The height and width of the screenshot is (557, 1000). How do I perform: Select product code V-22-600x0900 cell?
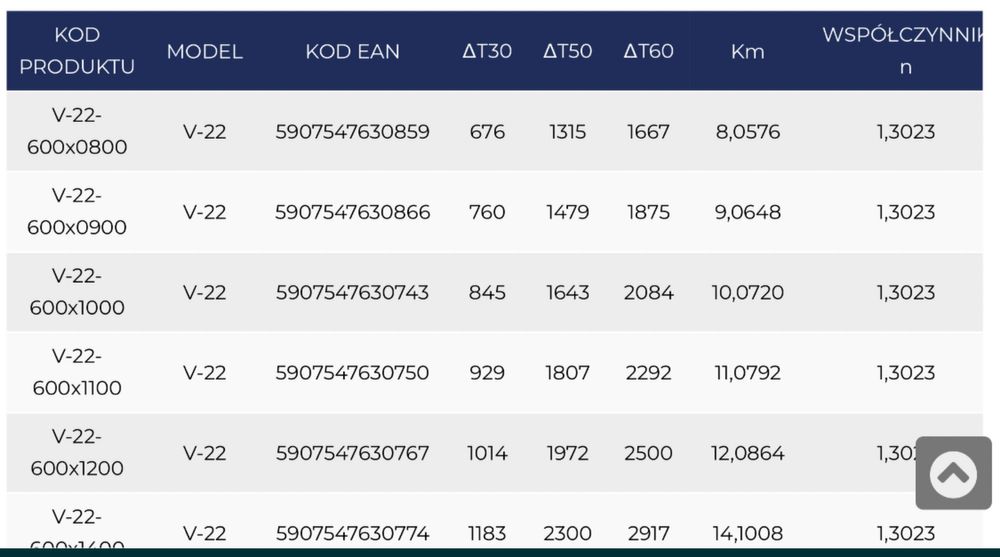point(77,212)
